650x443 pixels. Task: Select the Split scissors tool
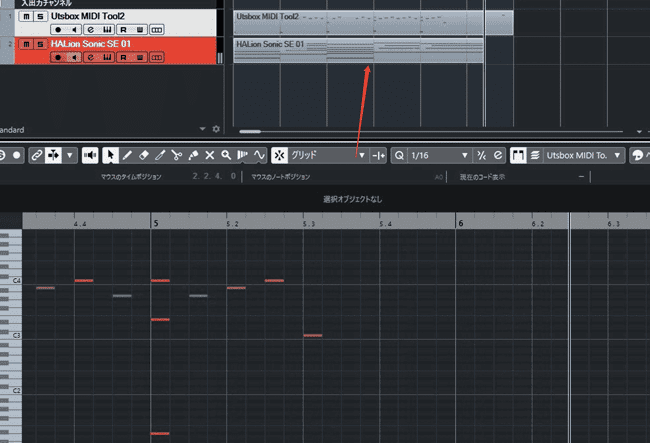click(x=177, y=155)
